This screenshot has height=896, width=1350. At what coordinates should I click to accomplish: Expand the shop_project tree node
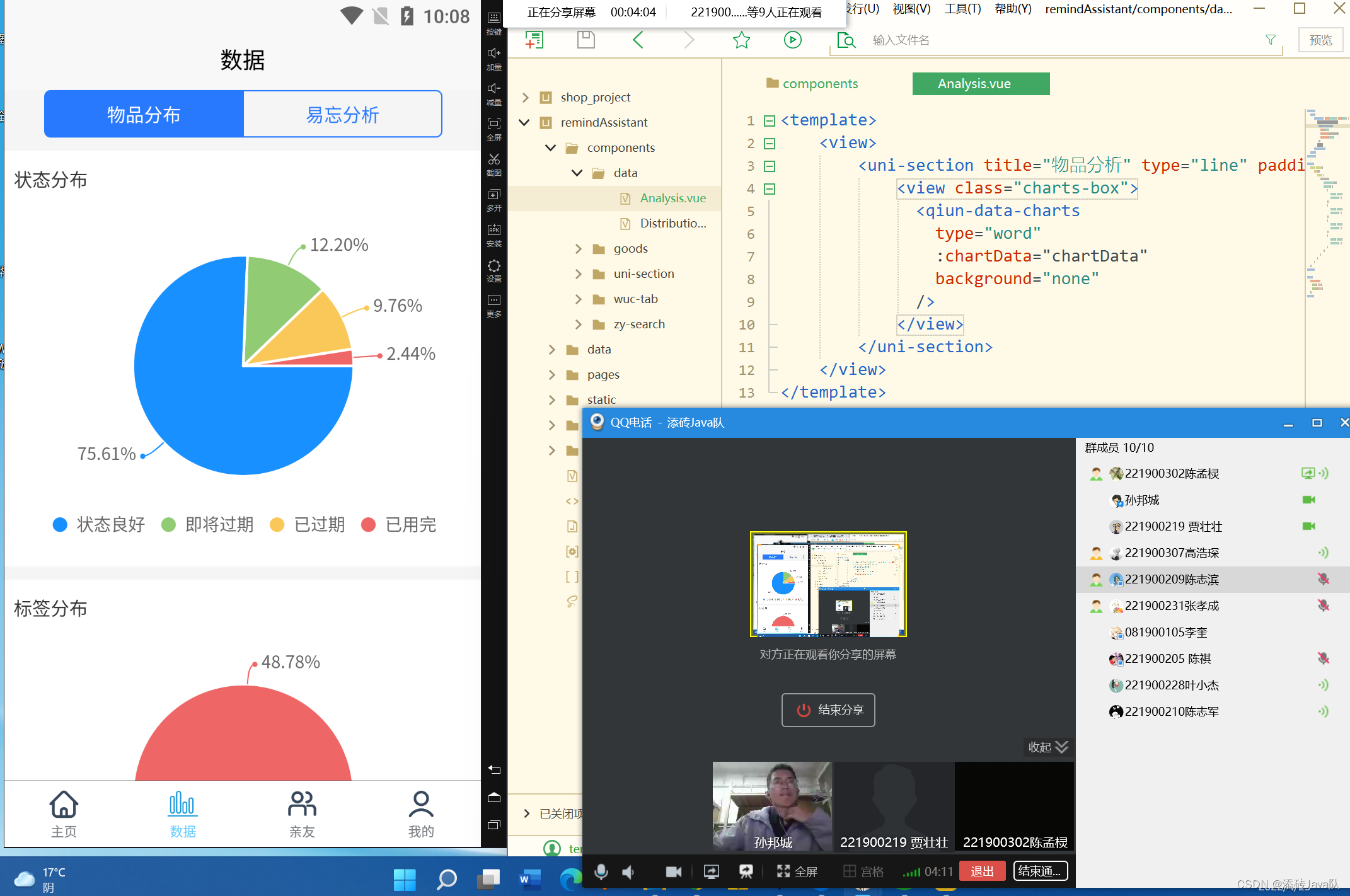(526, 98)
